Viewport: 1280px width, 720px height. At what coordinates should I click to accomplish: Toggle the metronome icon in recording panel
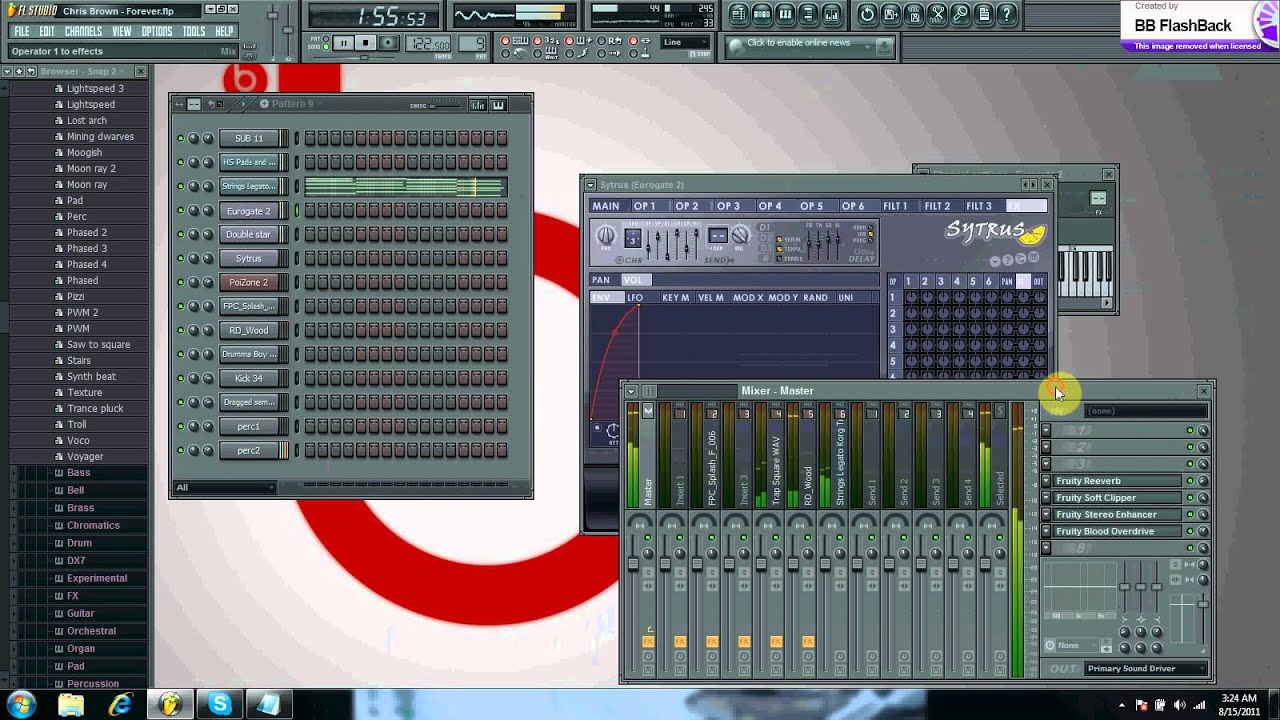coord(515,53)
